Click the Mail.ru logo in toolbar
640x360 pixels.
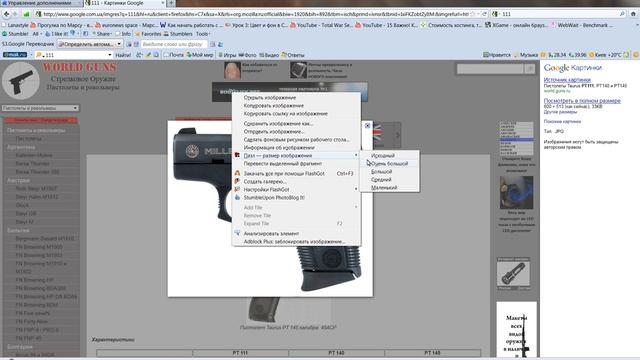tap(15, 55)
